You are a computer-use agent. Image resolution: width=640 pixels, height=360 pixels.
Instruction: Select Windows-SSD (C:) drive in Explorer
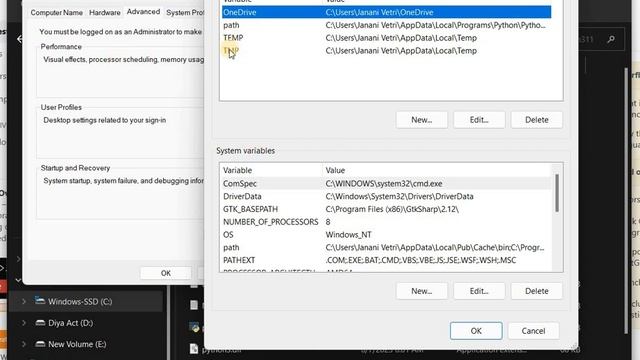click(x=80, y=302)
